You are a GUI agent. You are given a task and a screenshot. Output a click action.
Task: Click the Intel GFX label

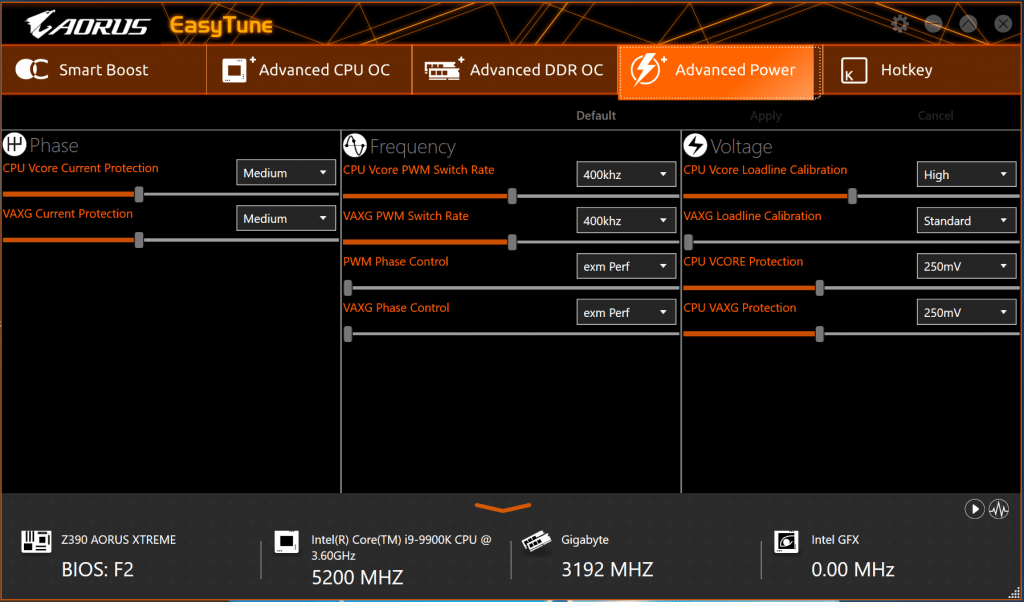pos(835,540)
